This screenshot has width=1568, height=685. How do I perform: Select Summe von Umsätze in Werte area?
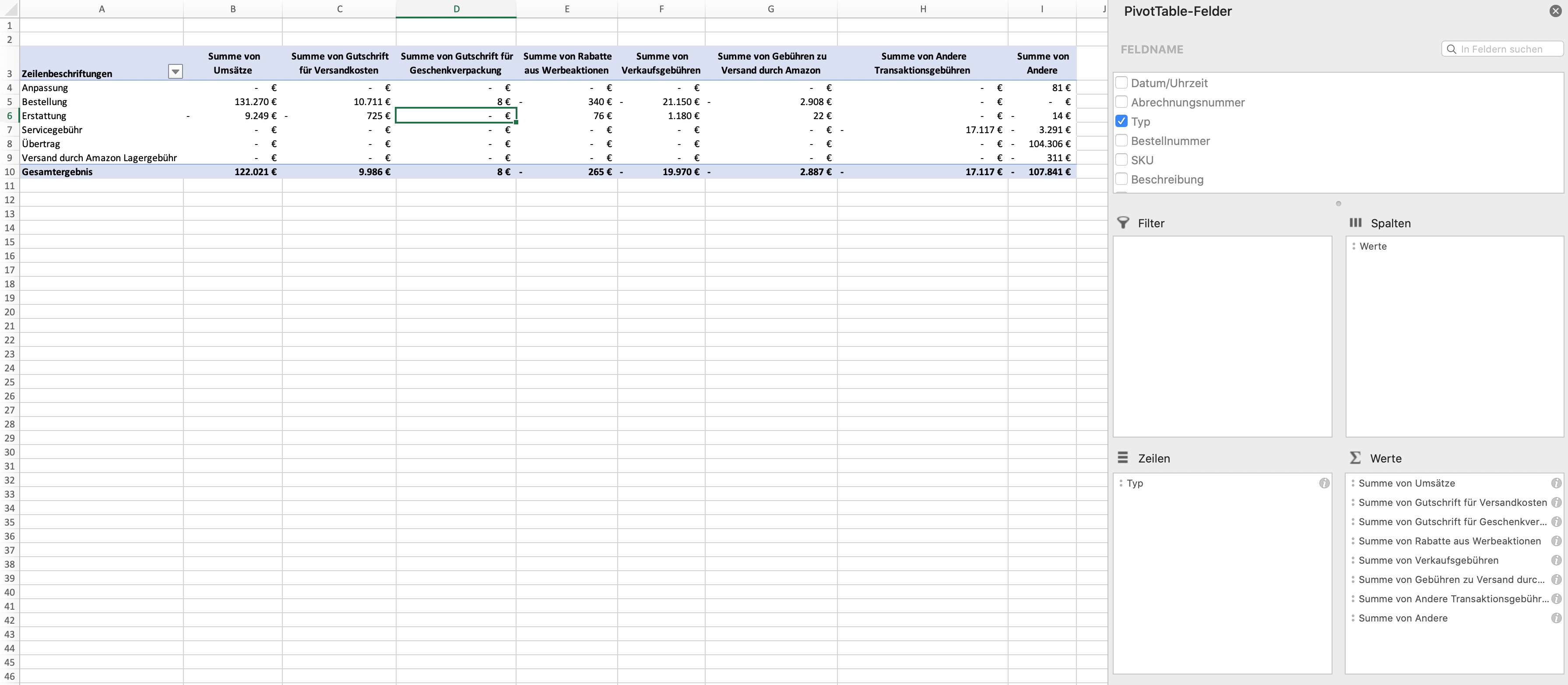point(1406,483)
